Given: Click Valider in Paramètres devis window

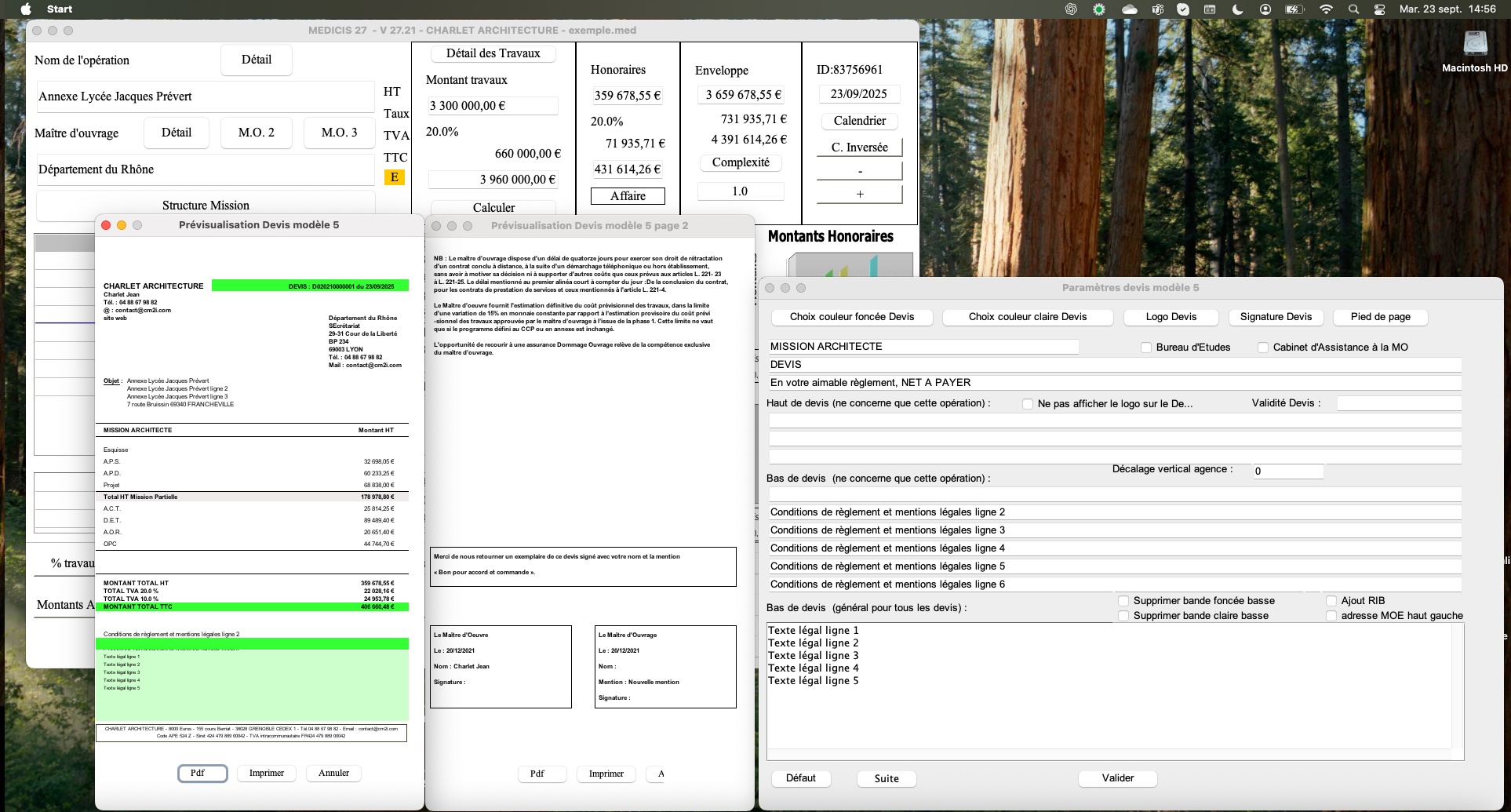Looking at the screenshot, I should point(1118,778).
